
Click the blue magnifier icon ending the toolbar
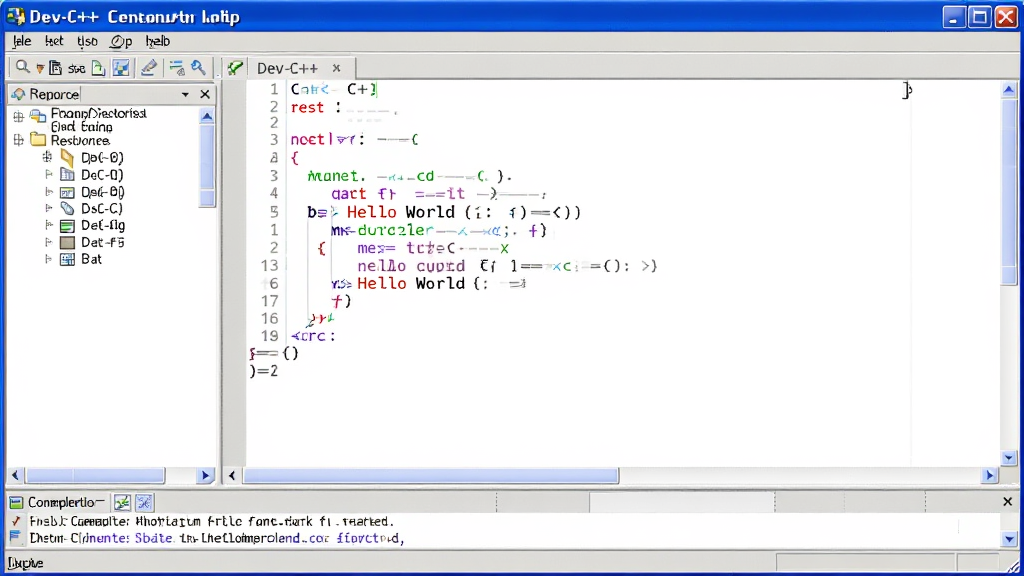coord(199,67)
